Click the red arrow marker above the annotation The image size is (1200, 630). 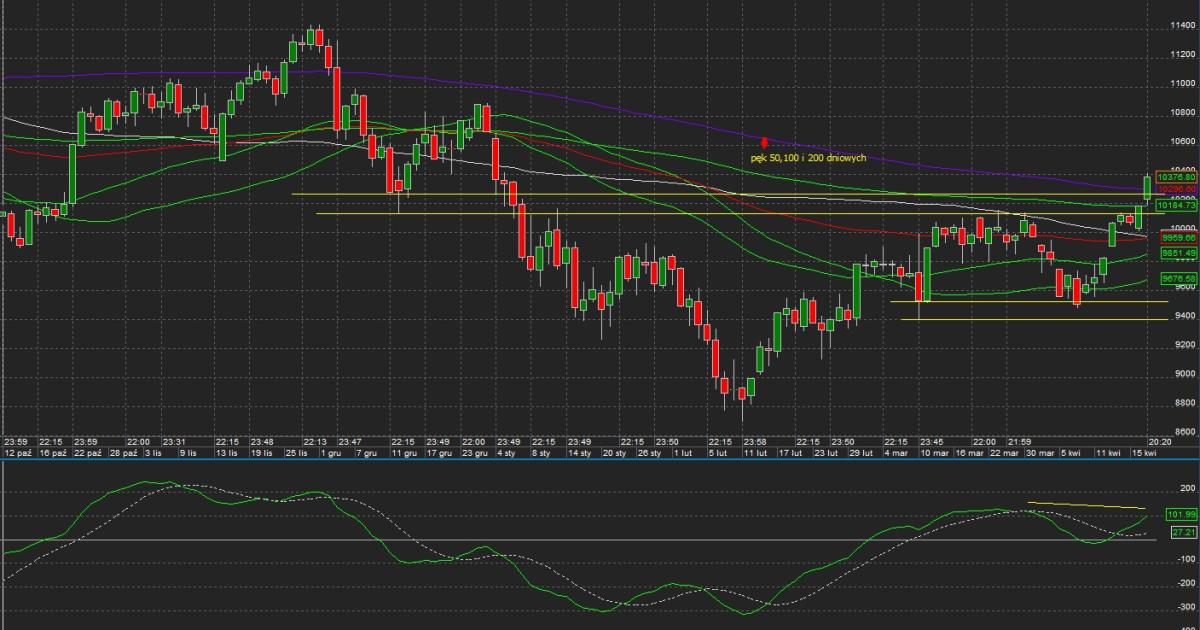click(x=764, y=143)
